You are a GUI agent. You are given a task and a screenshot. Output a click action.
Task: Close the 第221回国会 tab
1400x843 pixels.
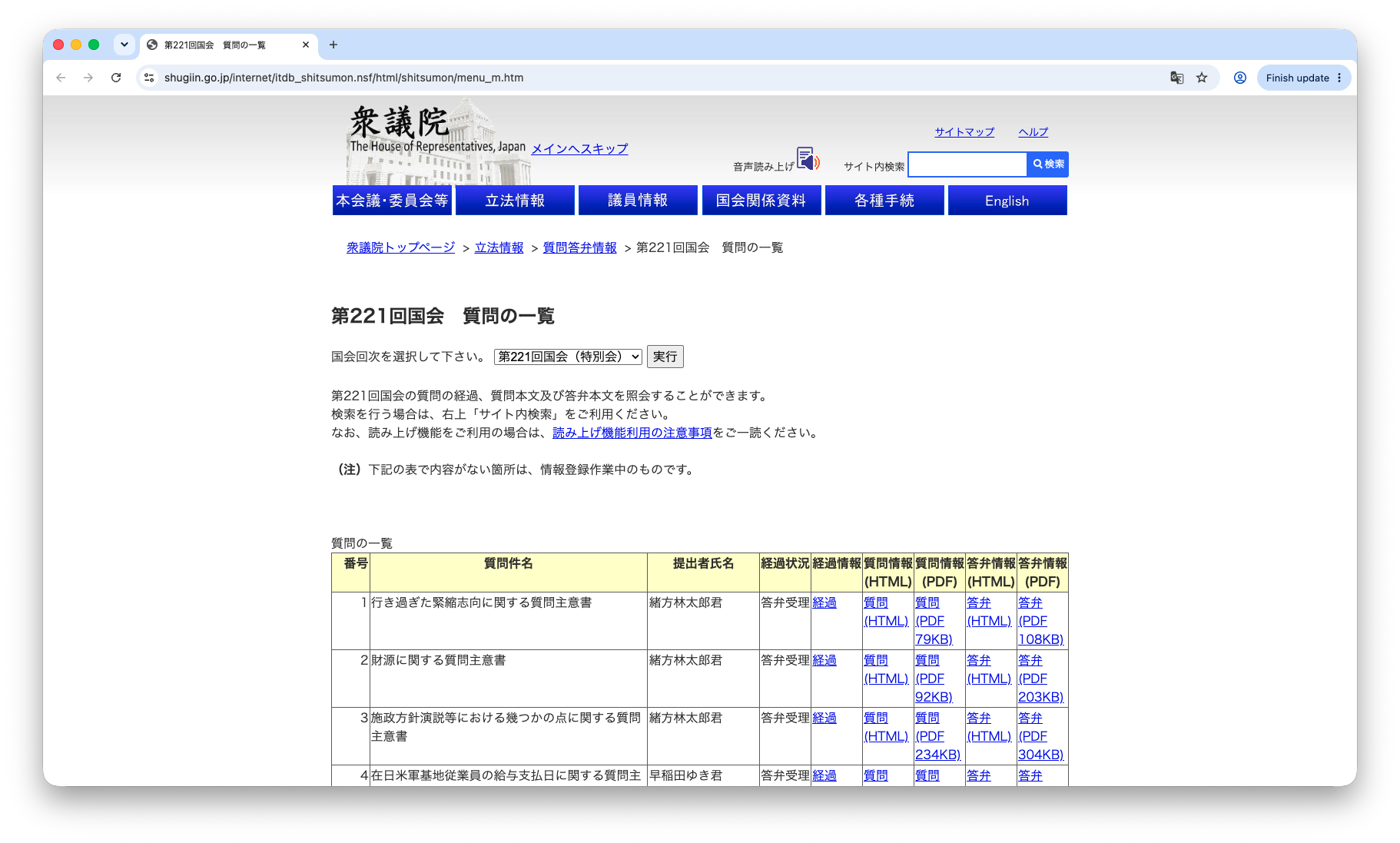coord(306,45)
